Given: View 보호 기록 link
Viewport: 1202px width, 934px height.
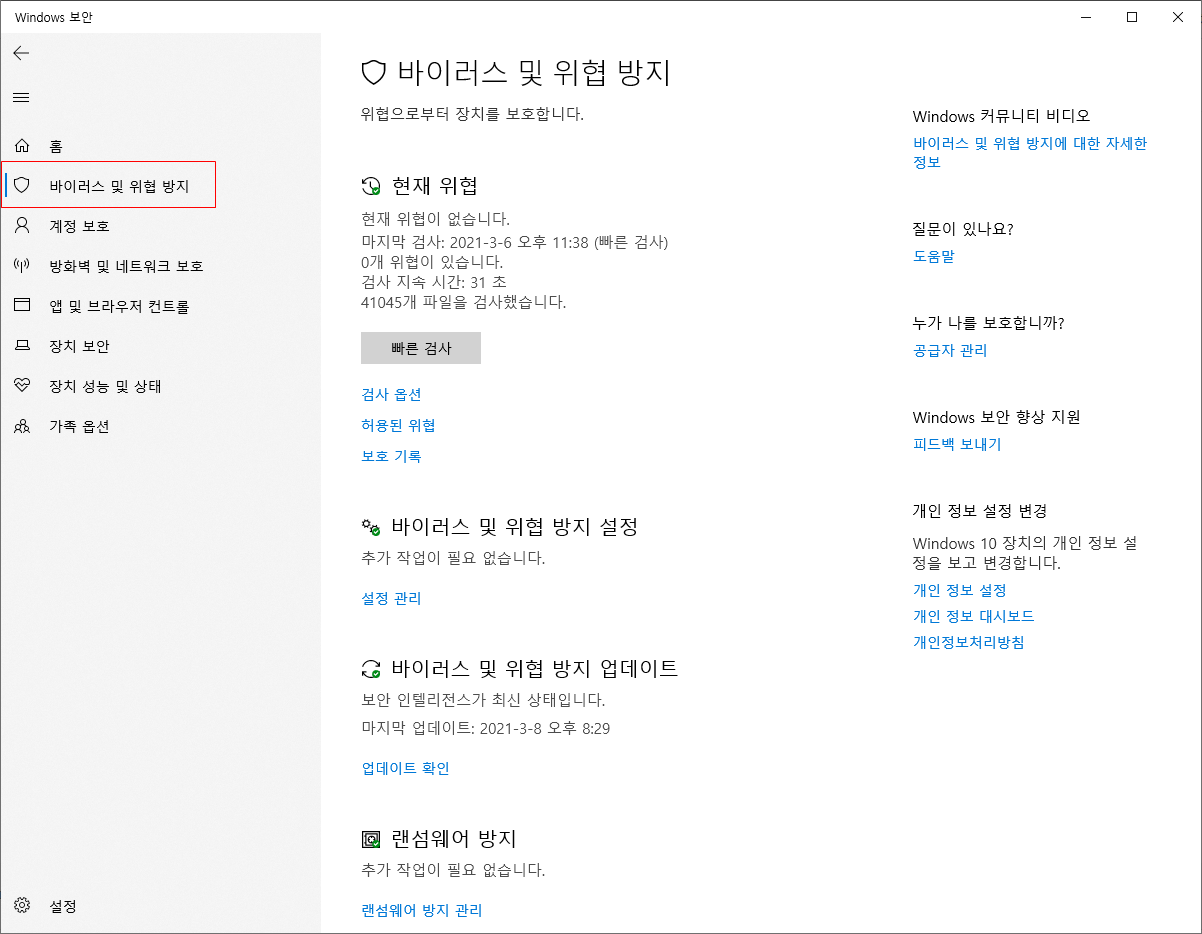Looking at the screenshot, I should [391, 456].
